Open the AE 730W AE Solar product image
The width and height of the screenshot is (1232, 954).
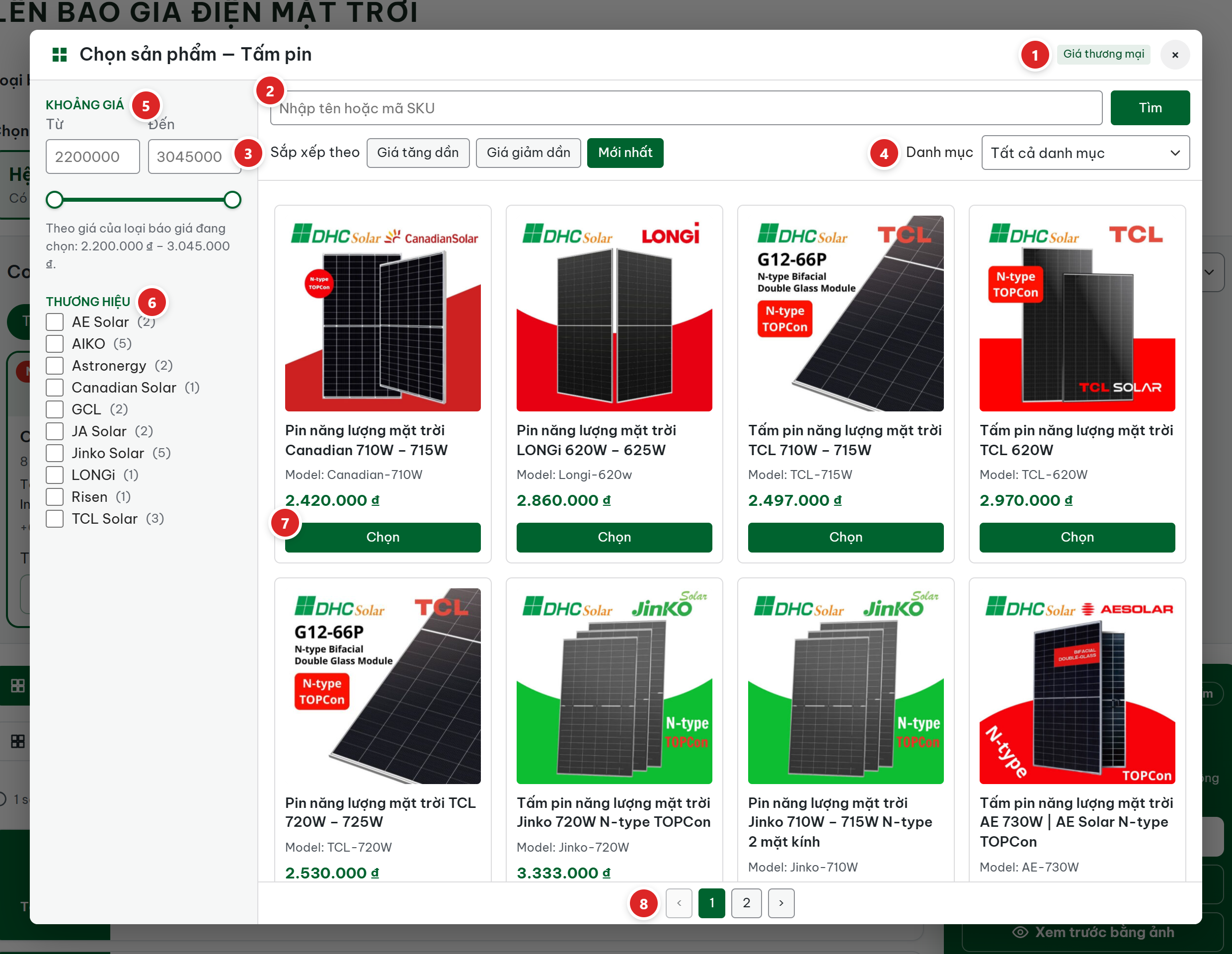coord(1077,686)
